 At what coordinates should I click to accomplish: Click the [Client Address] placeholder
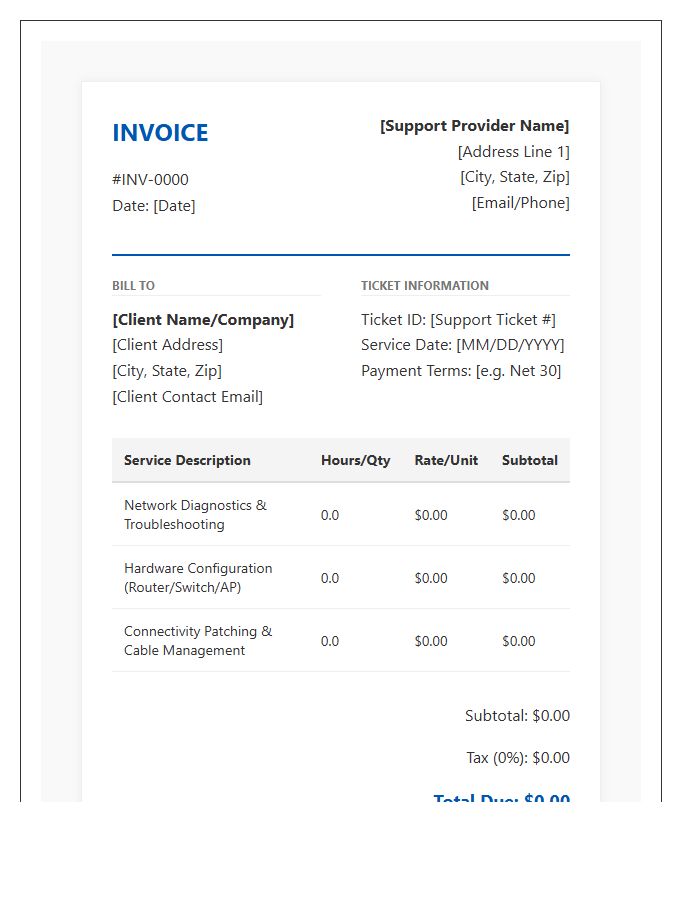(168, 345)
